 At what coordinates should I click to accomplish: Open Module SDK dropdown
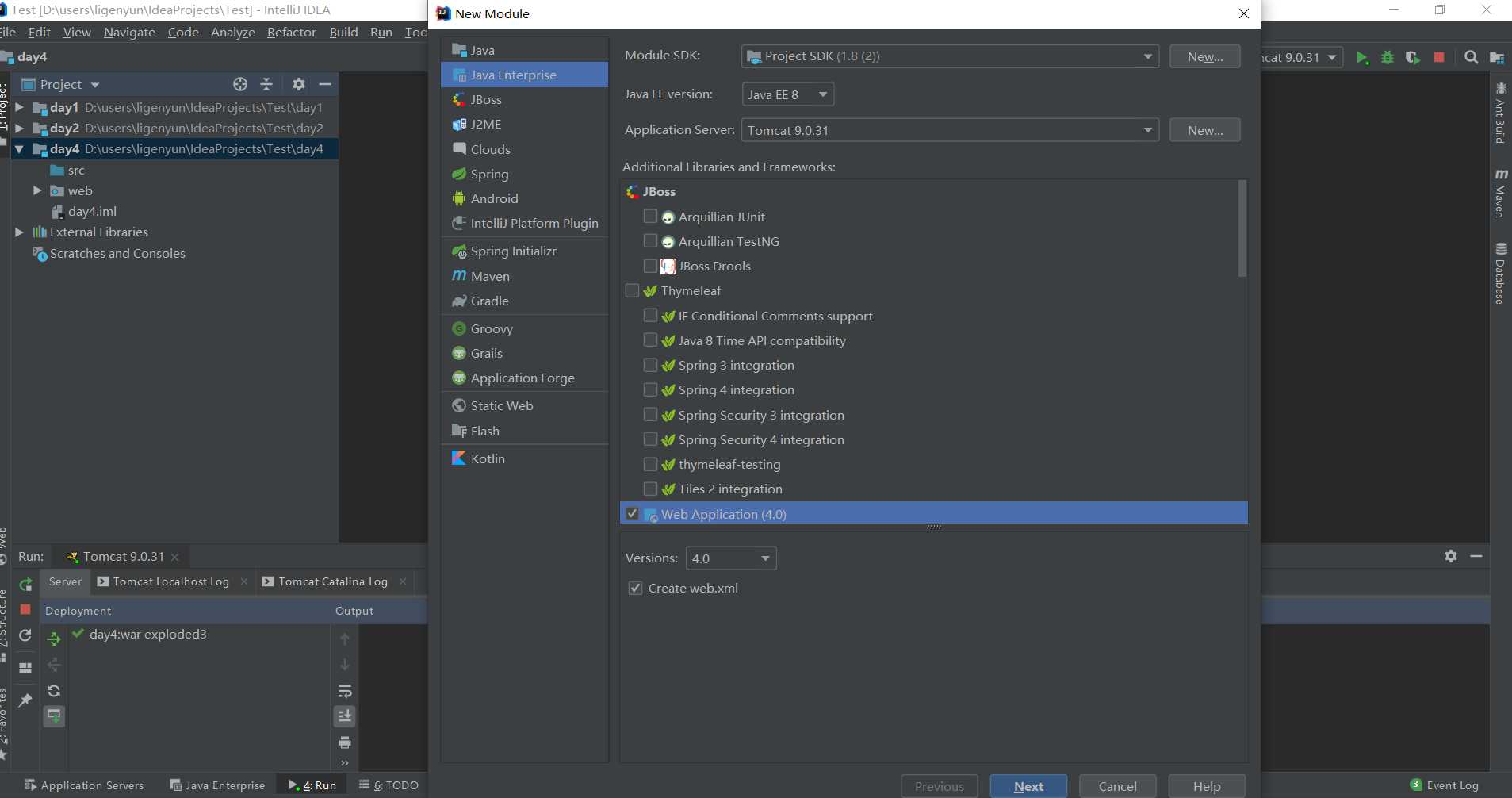tap(950, 56)
